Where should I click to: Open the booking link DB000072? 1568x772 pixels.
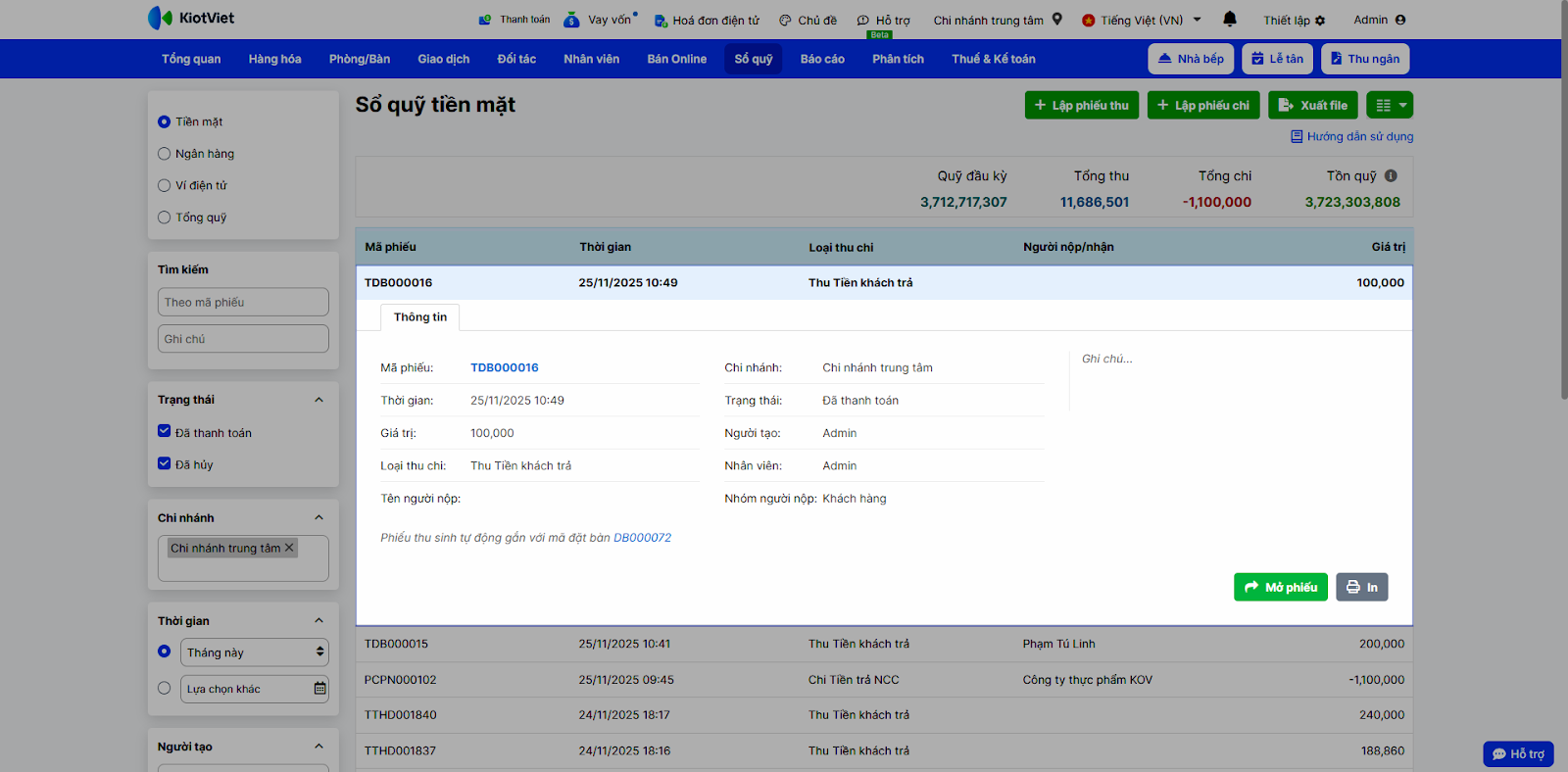point(642,538)
